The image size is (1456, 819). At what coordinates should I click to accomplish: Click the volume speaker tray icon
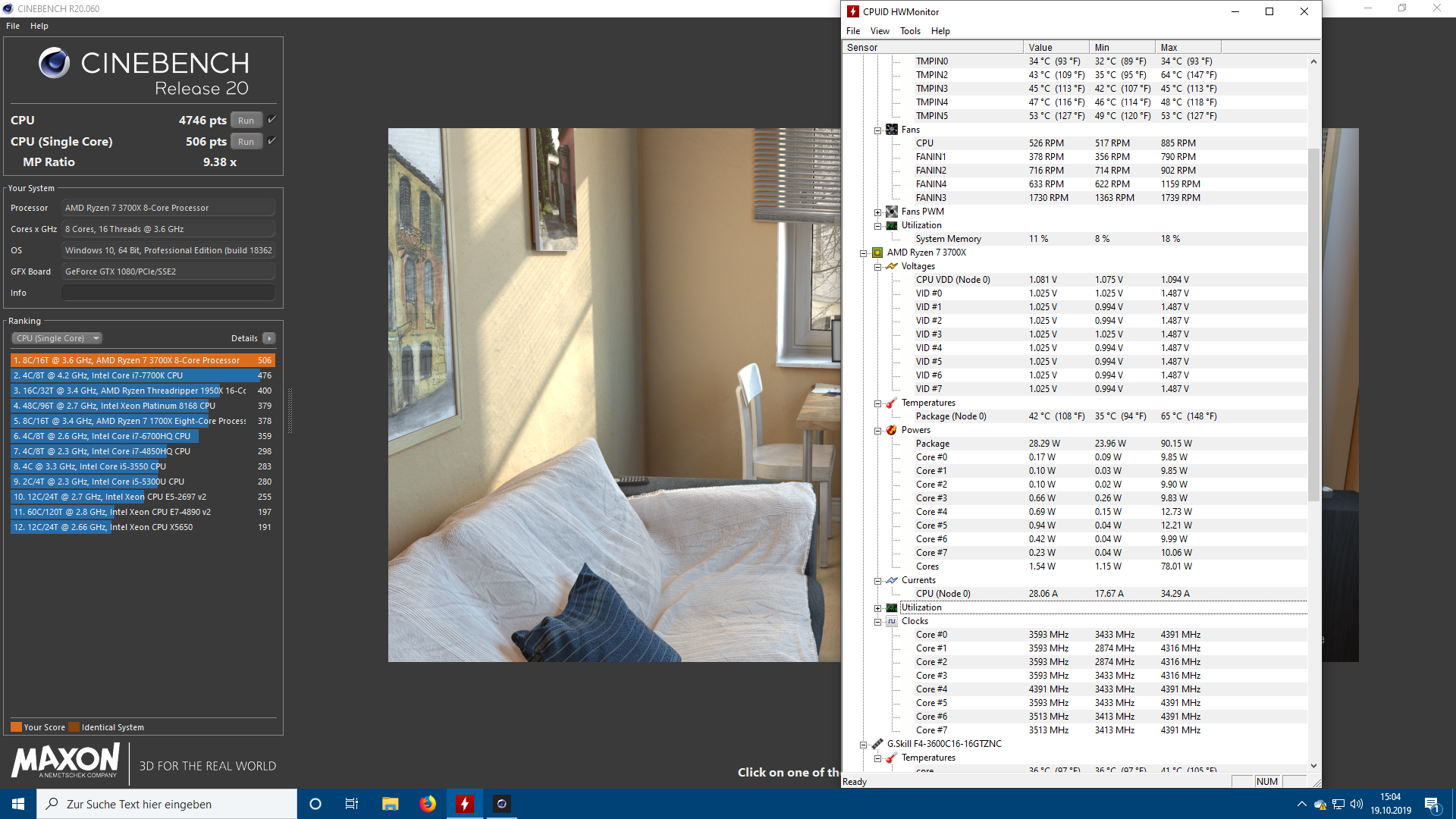(1357, 804)
